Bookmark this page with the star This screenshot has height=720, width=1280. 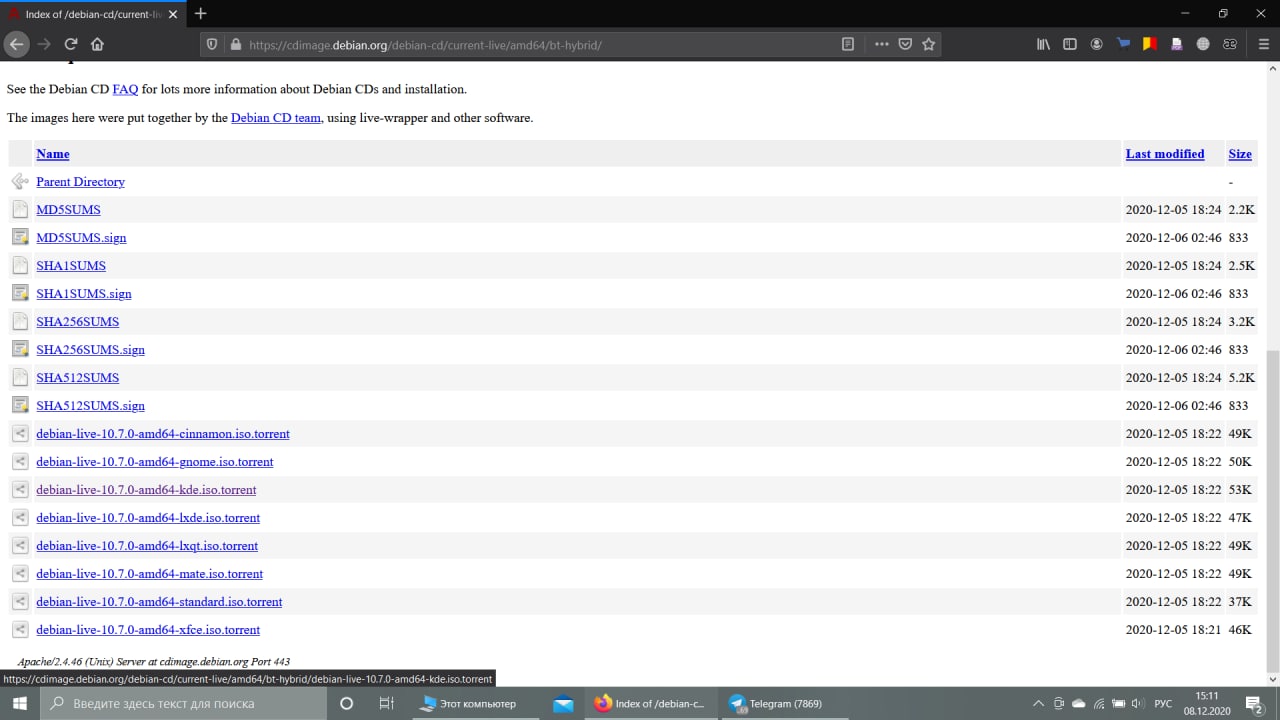coord(929,45)
